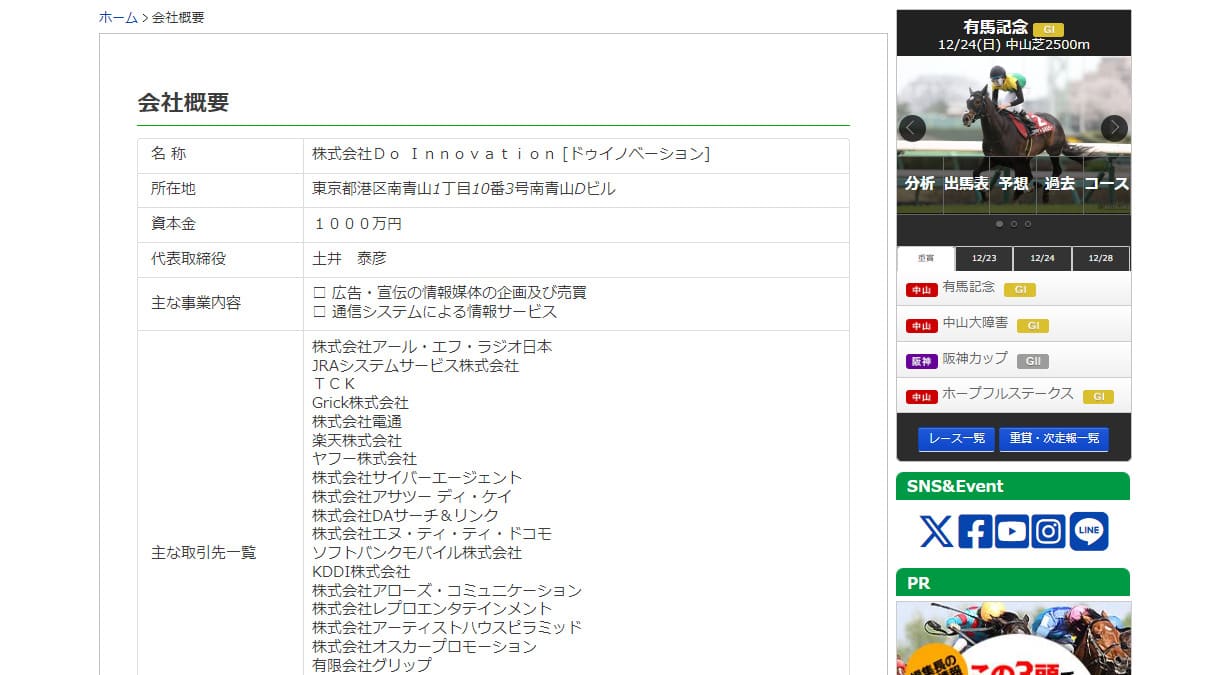Open 有馬記念 race in list
Image resolution: width=1230 pixels, height=675 pixels.
(968, 287)
